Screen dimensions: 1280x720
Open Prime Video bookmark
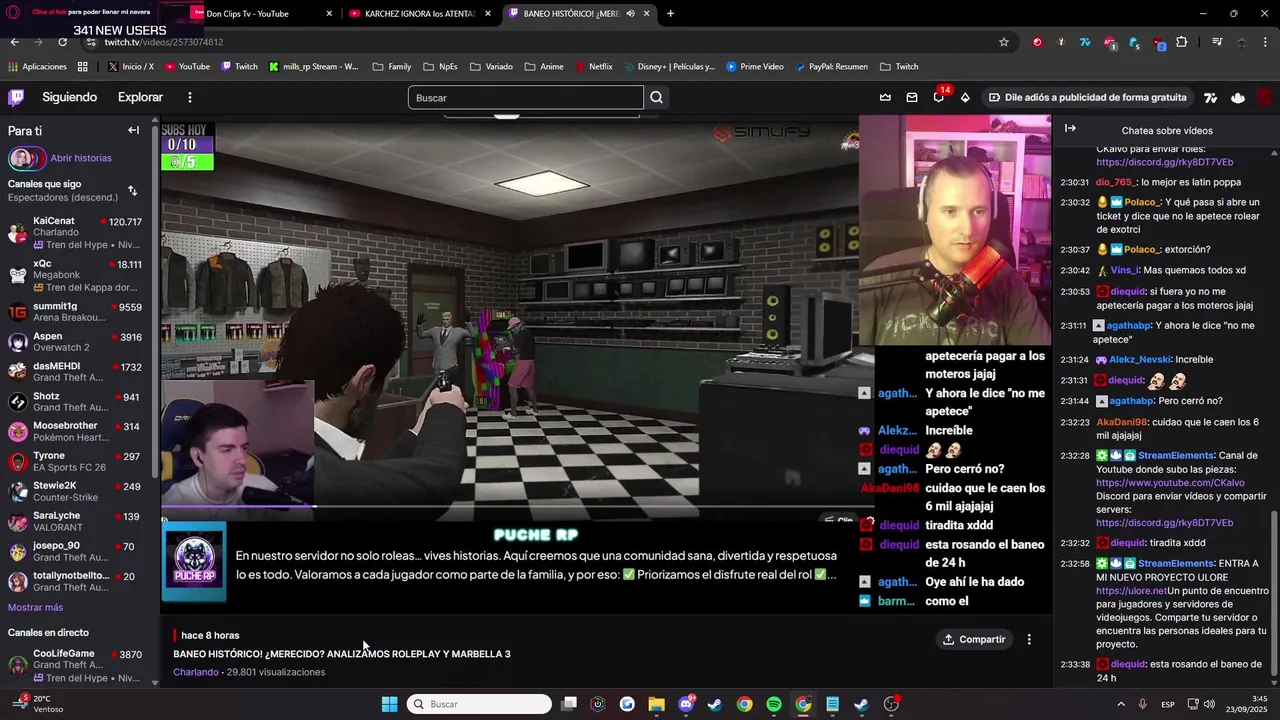755,67
